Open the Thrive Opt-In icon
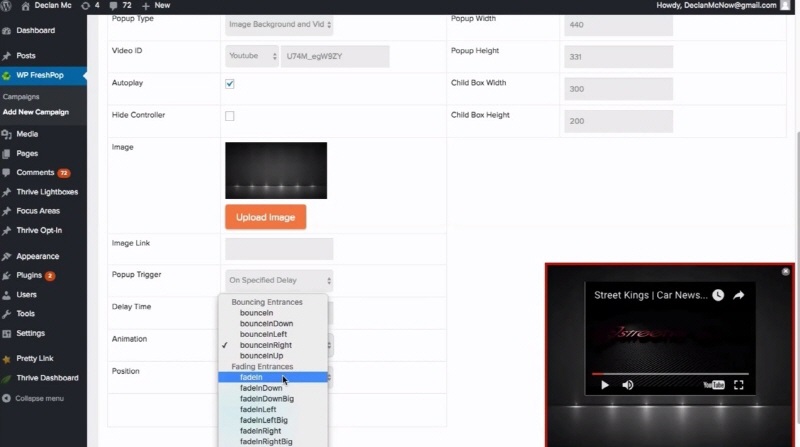Screen dimensions: 800x447 [7, 231]
